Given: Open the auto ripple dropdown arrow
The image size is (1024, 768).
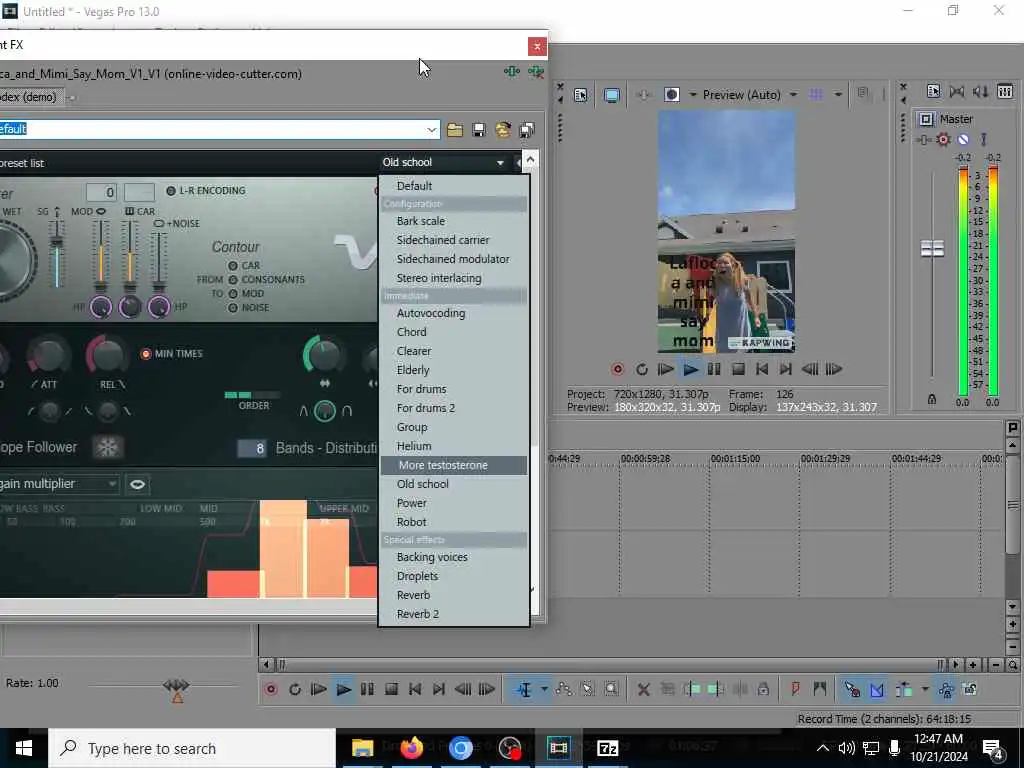Looking at the screenshot, I should (925, 689).
